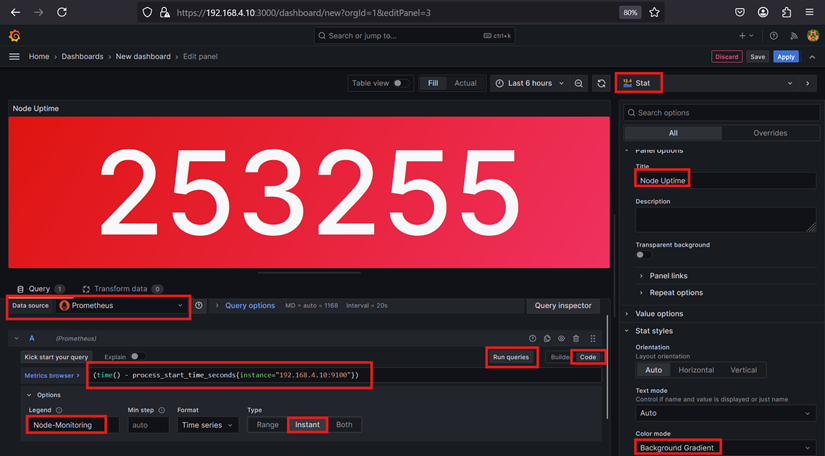Click the panel Title input field
This screenshot has height=456, width=825.
pyautogui.click(x=726, y=180)
